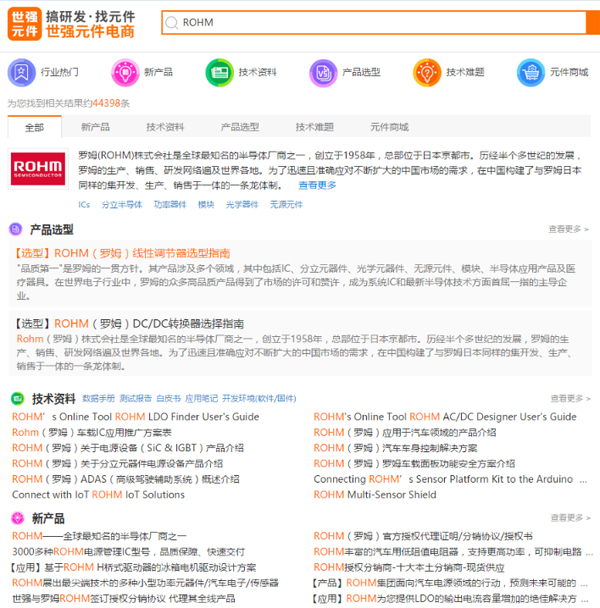The width and height of the screenshot is (600, 608).
Task: Open the 光学器件 category link
Action: tap(242, 204)
